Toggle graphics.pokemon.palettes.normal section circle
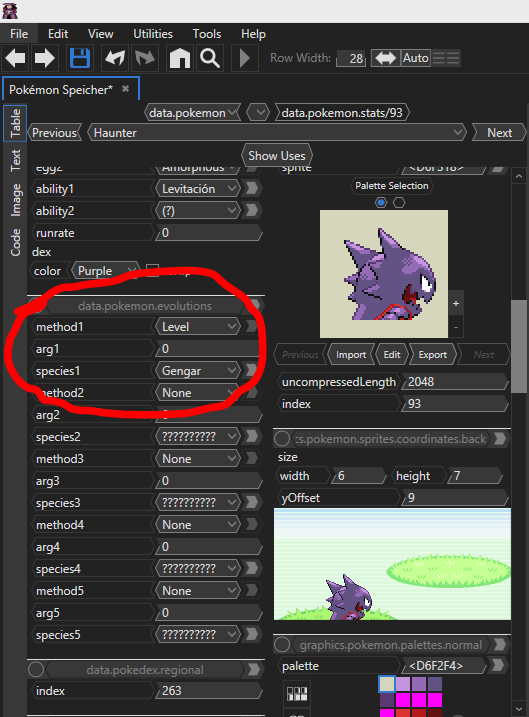Image resolution: width=529 pixels, height=717 pixels. click(282, 645)
